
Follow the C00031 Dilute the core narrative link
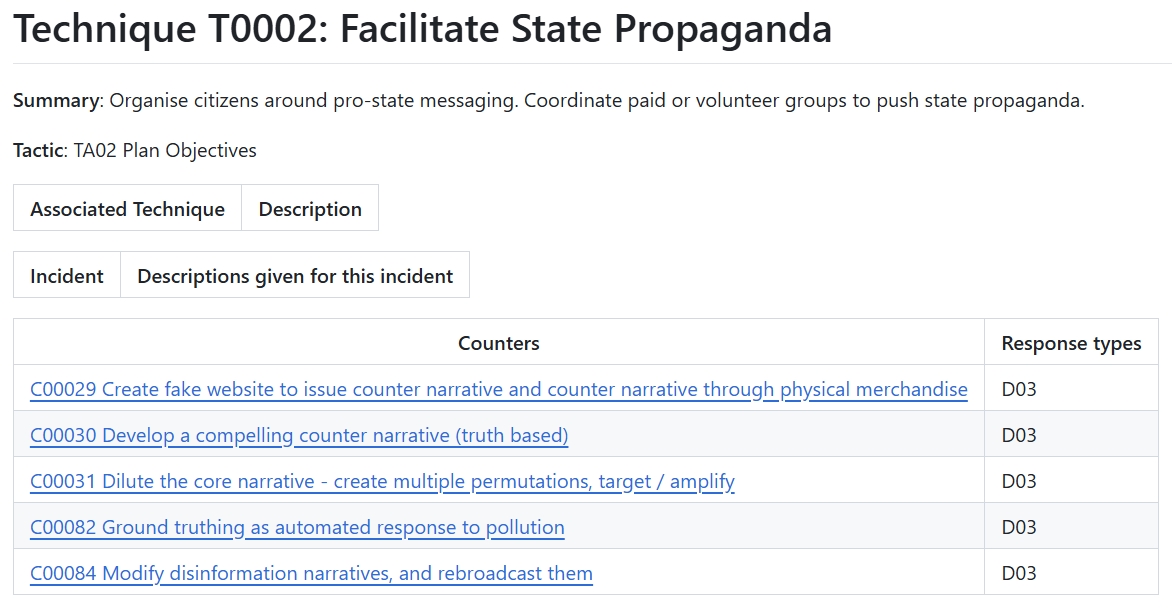pos(382,481)
